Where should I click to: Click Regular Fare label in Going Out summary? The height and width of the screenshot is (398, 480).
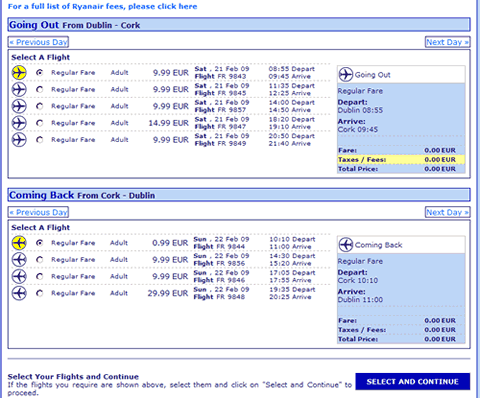(x=360, y=91)
